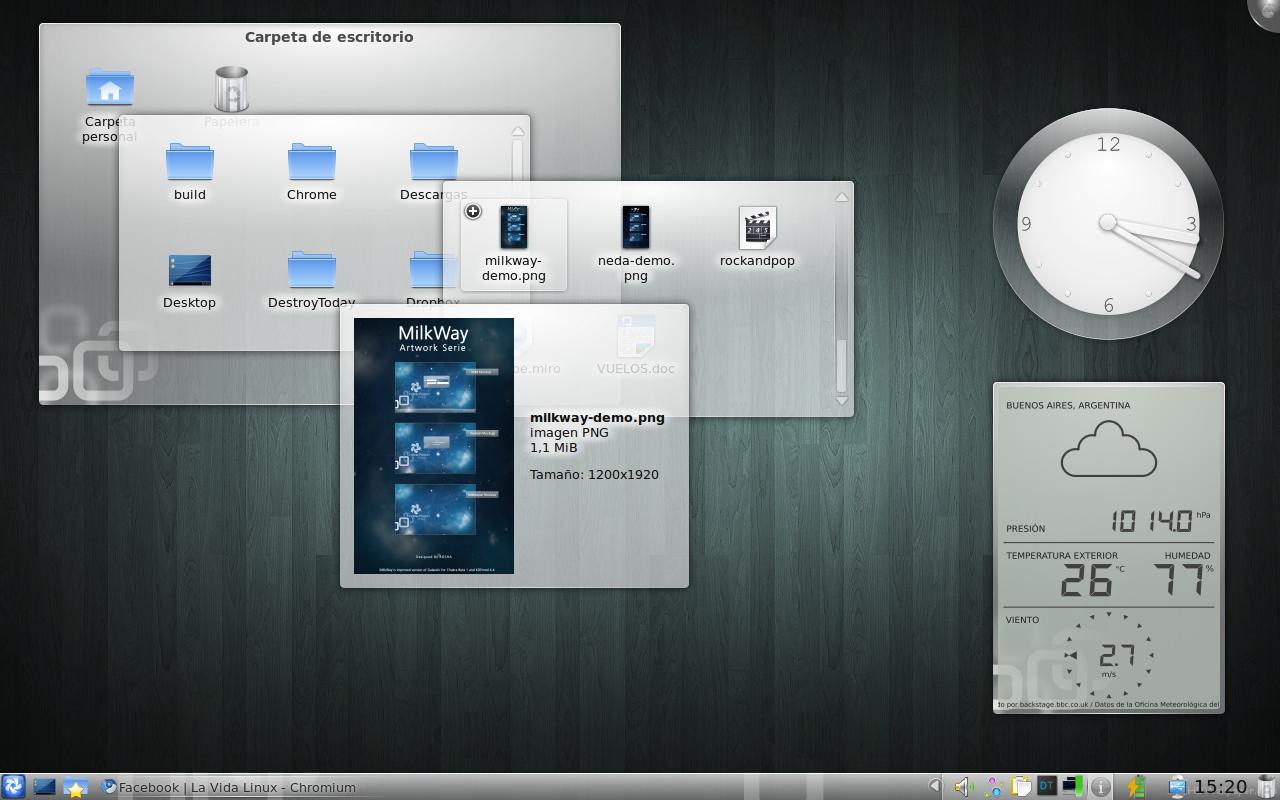This screenshot has width=1280, height=800.
Task: Click the monitor with green bar tray icon
Action: 1073,786
